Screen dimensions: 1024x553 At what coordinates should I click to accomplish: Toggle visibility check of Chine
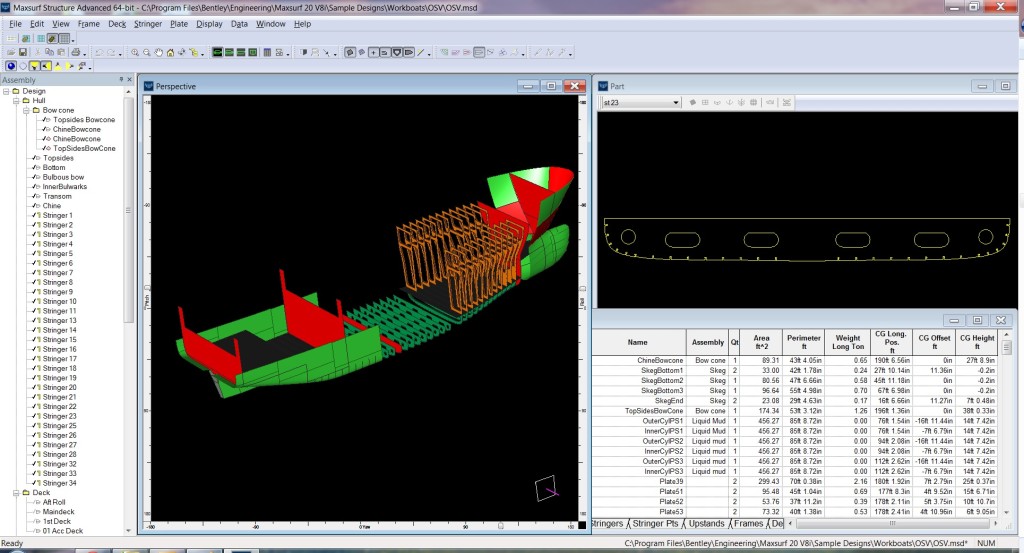click(36, 206)
